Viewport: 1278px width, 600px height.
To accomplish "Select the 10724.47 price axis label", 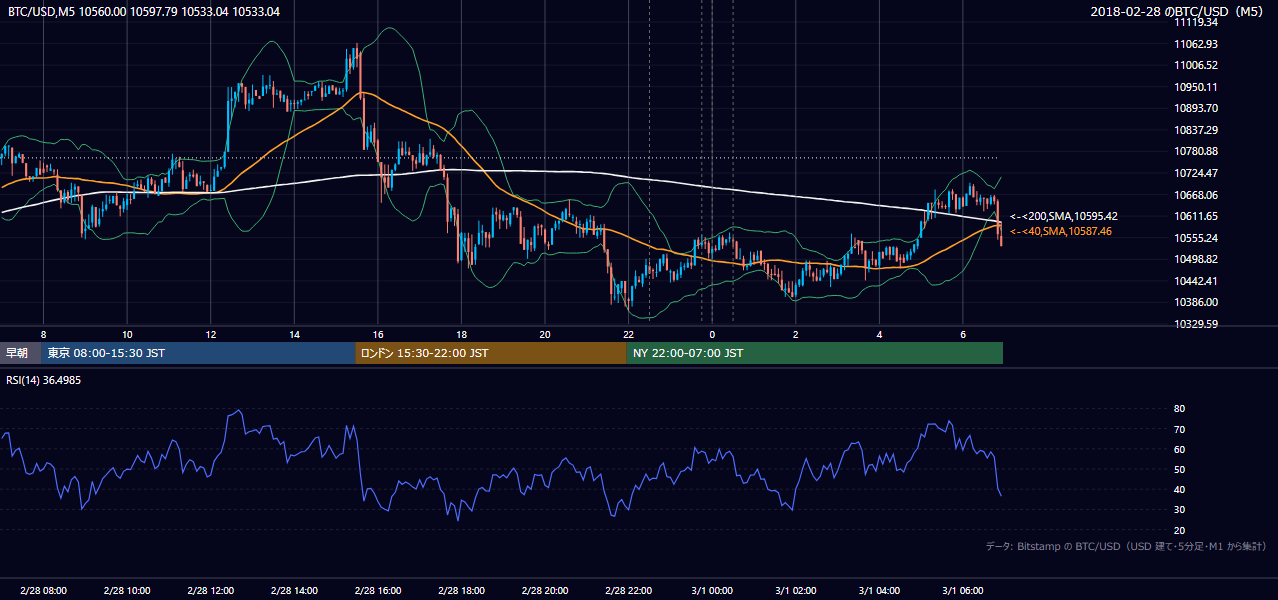I will point(1196,173).
